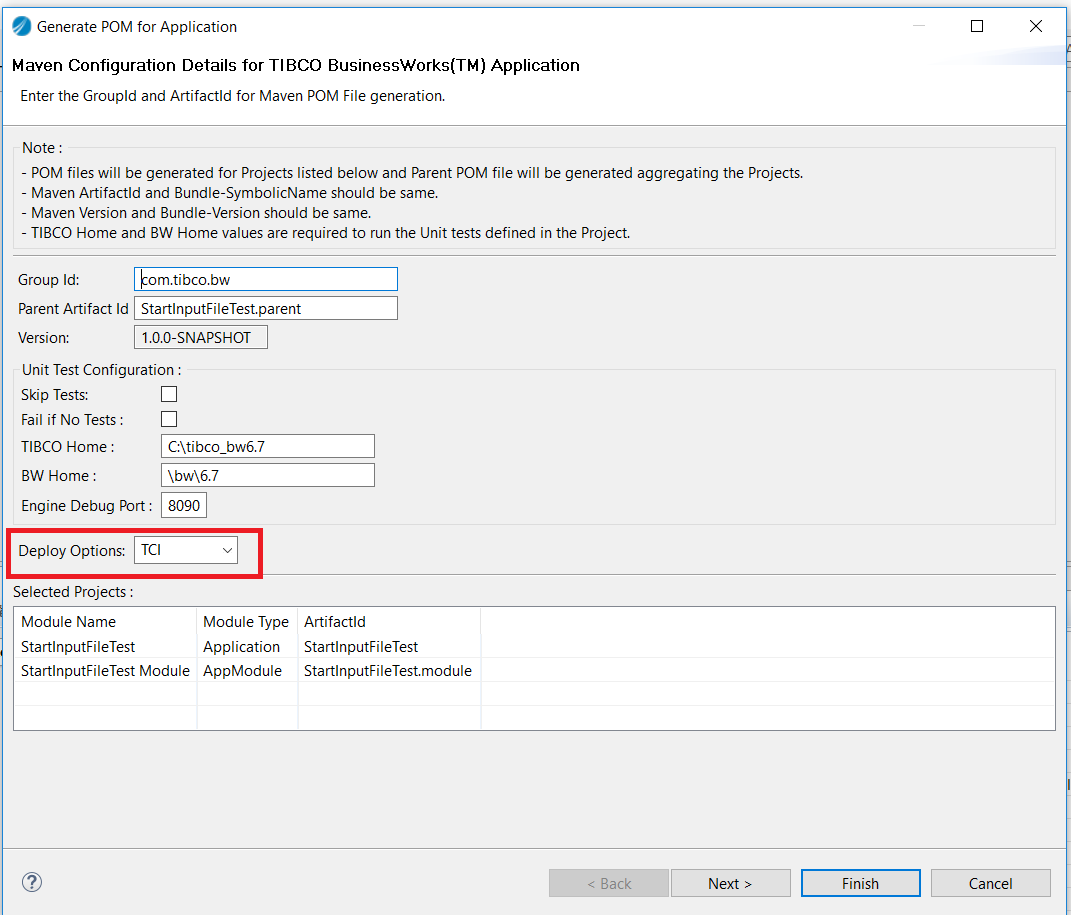Click the BW Home field
Screen dimensions: 1071x915
coord(268,475)
